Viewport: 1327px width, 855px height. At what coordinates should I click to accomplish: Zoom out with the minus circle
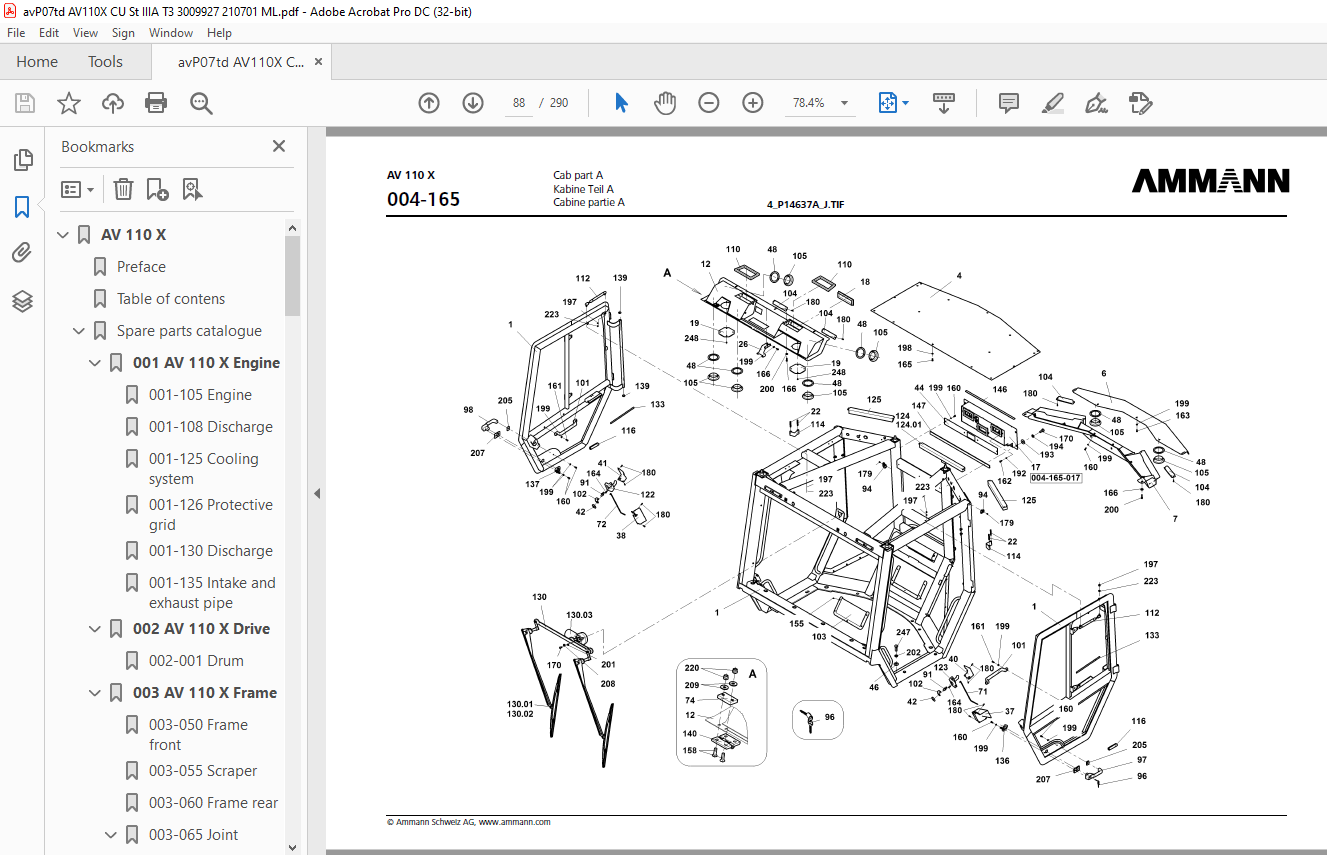709,103
